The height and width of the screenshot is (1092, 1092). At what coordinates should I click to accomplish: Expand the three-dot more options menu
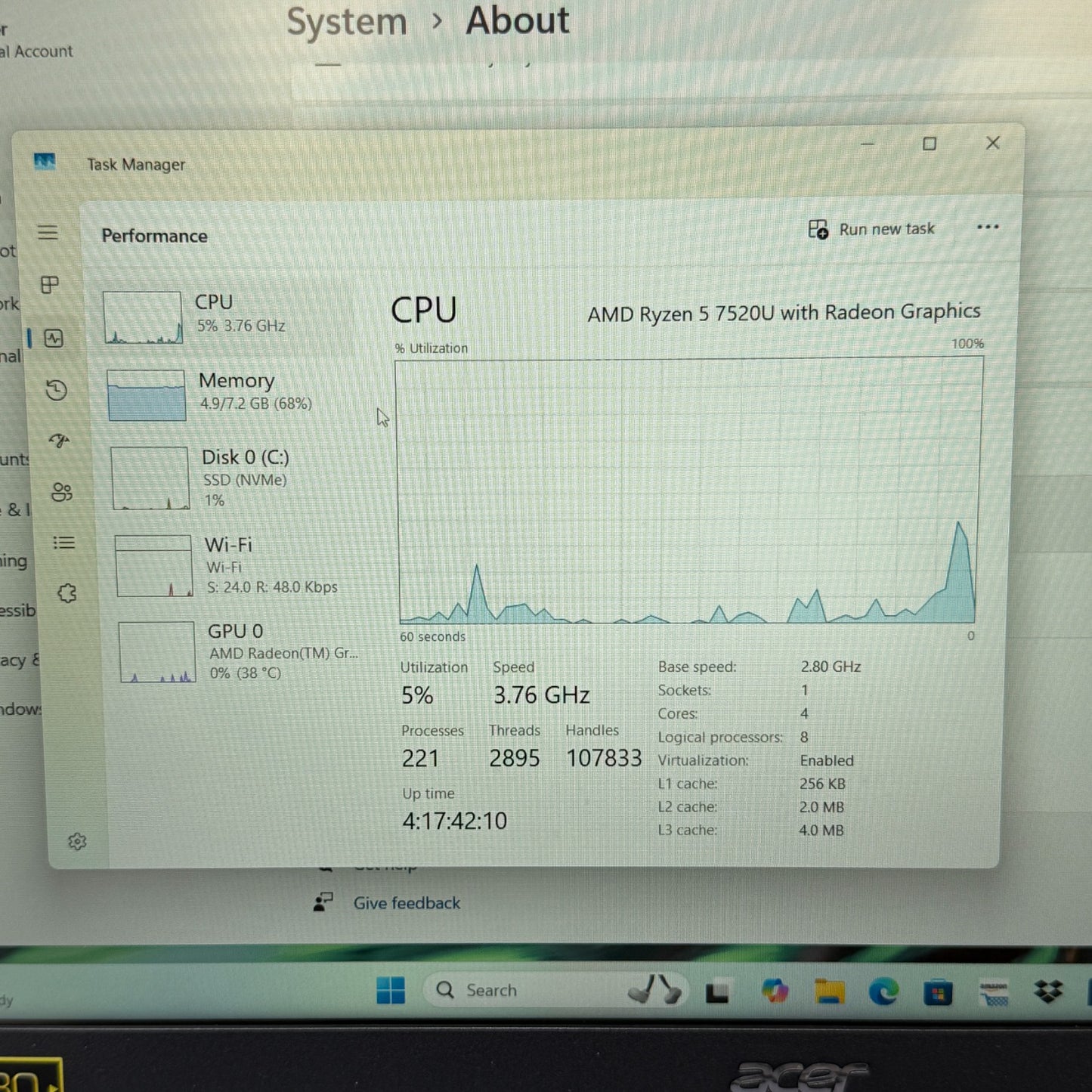pos(987,227)
